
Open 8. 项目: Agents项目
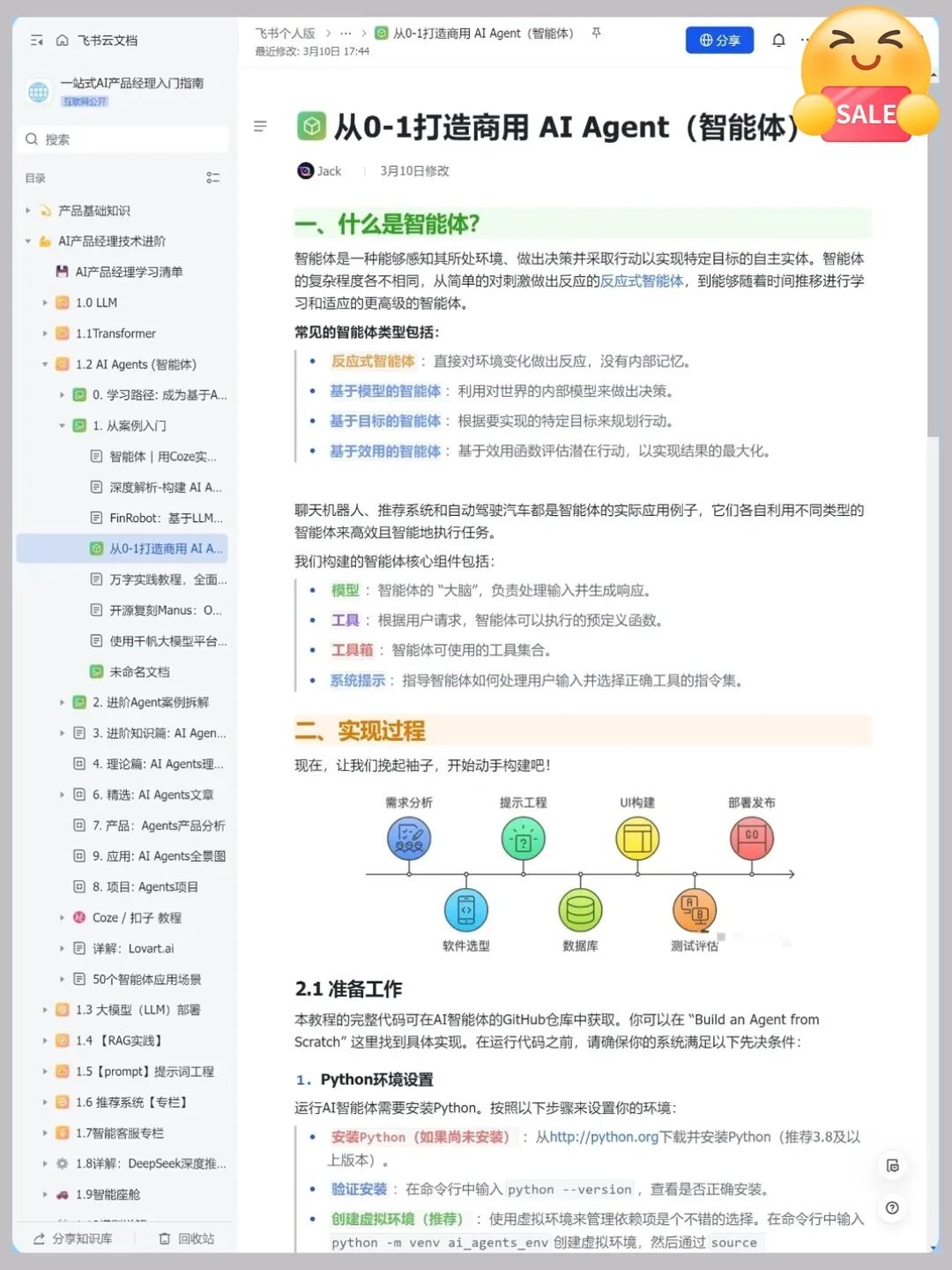click(136, 887)
